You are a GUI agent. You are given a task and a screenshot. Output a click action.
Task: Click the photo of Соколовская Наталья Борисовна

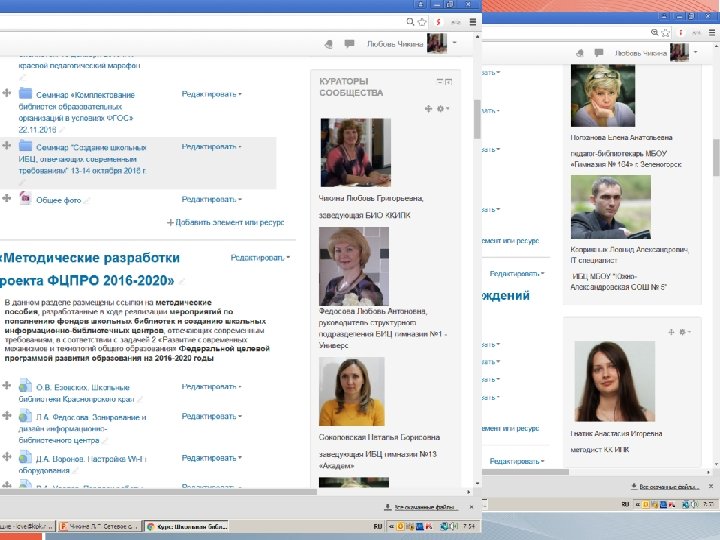[352, 392]
